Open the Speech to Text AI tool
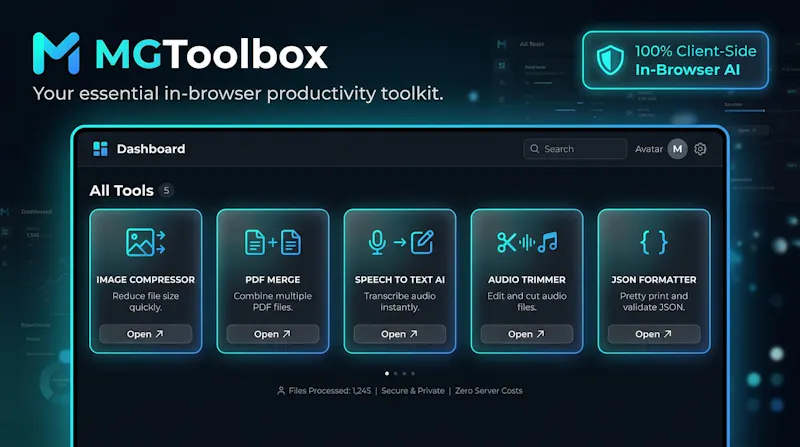Image resolution: width=800 pixels, height=447 pixels. [x=399, y=334]
